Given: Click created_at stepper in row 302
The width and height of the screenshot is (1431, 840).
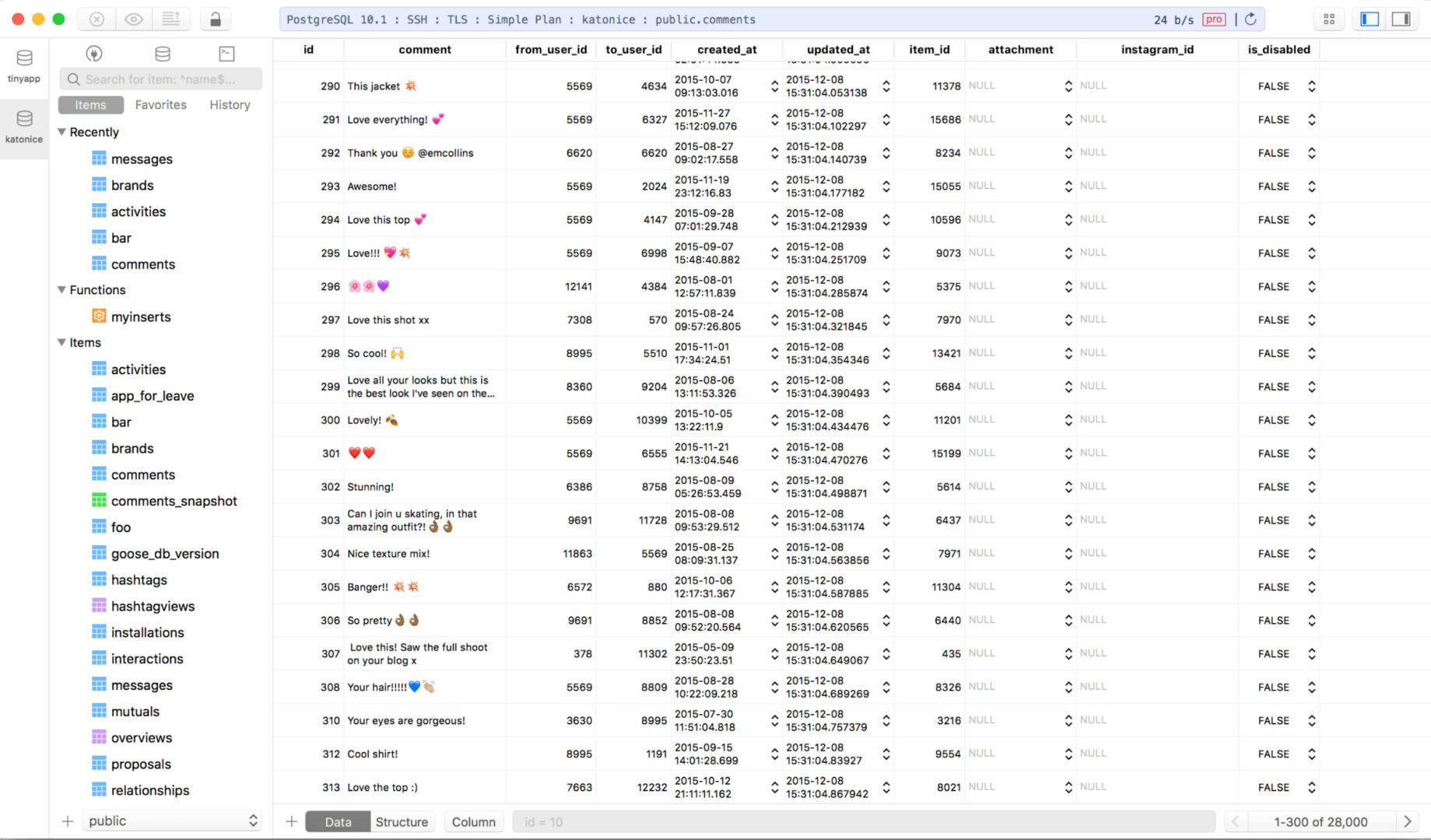Looking at the screenshot, I should coord(774,487).
